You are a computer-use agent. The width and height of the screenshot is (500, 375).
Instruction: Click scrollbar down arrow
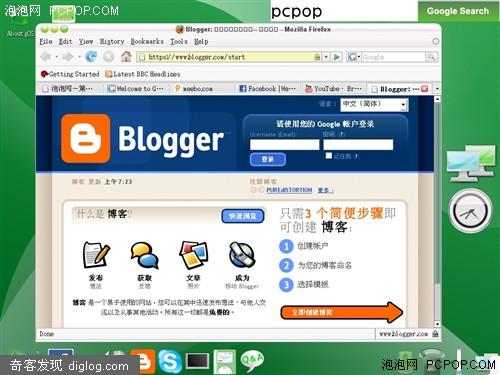point(437,324)
